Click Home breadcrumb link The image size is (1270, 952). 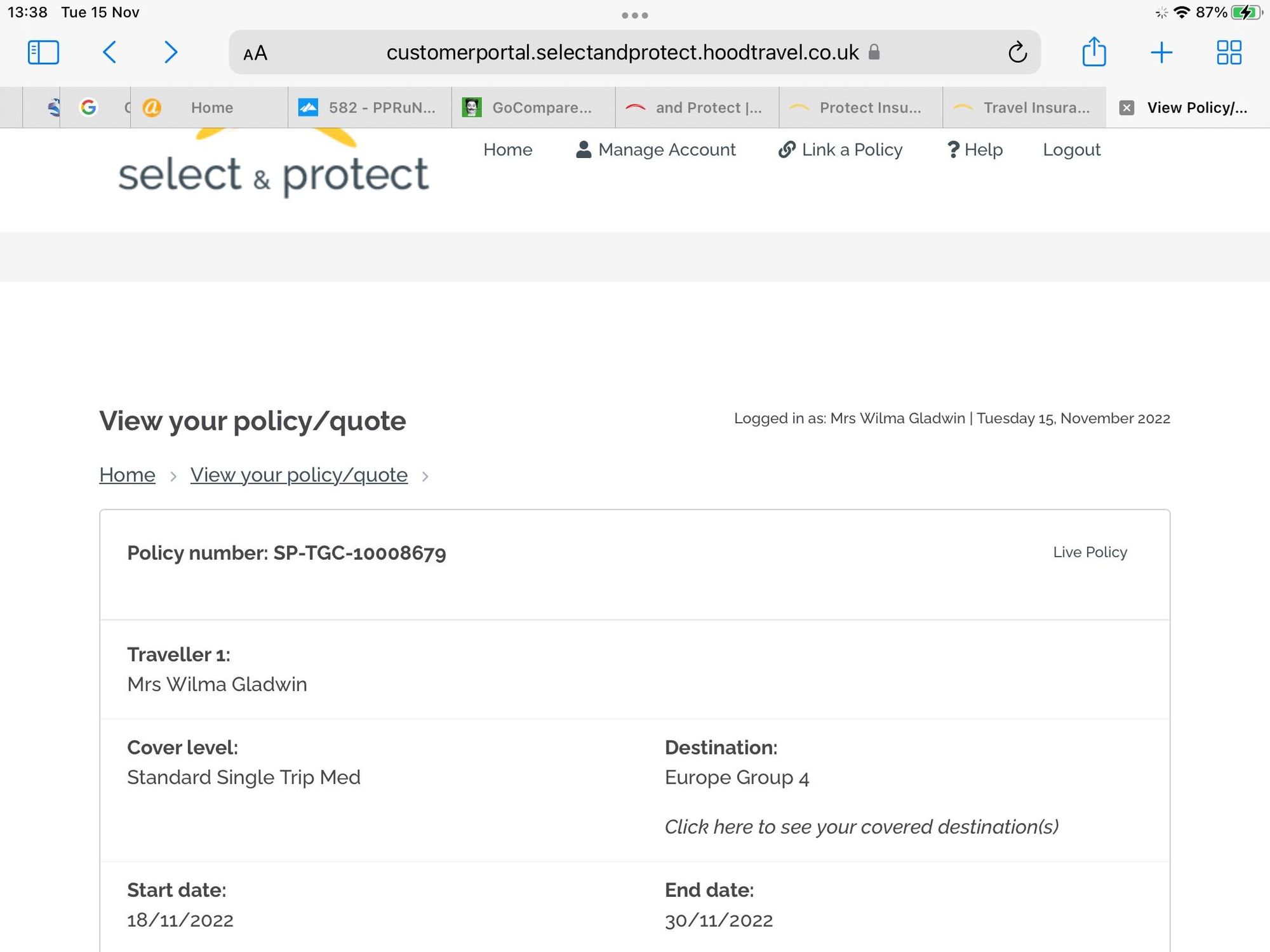(x=127, y=475)
